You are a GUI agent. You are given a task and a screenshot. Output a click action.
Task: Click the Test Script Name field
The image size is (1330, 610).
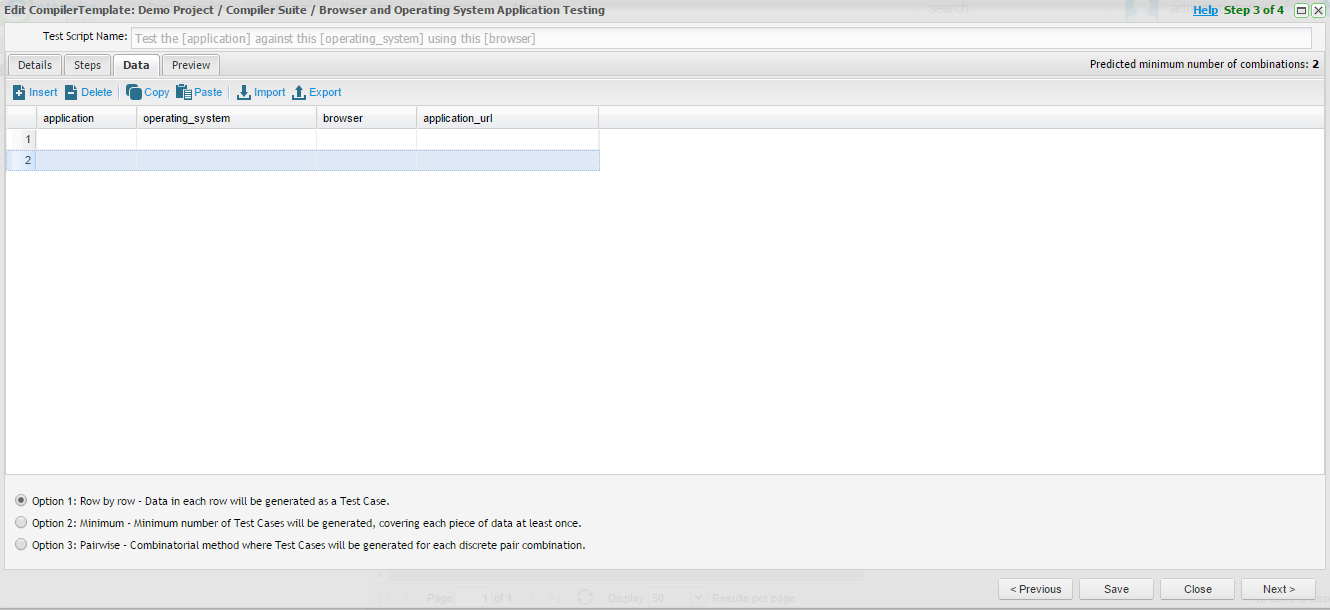tap(720, 38)
